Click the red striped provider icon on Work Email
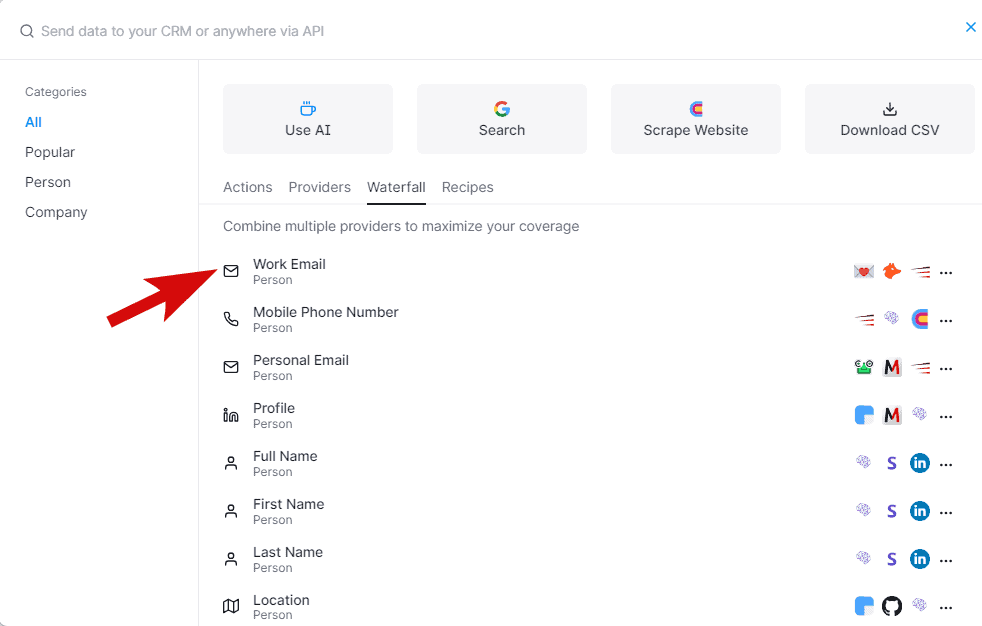This screenshot has height=626, width=982. pos(920,272)
